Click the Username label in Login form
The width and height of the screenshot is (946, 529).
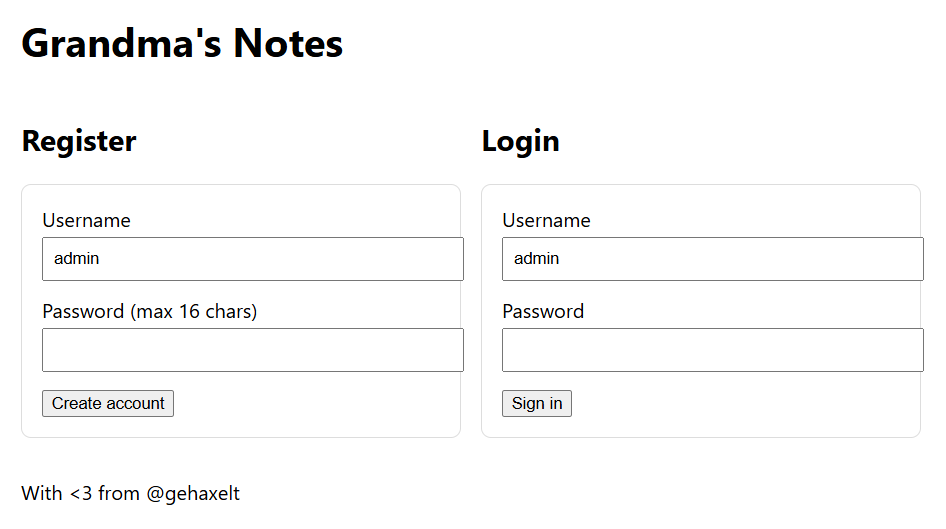(546, 220)
